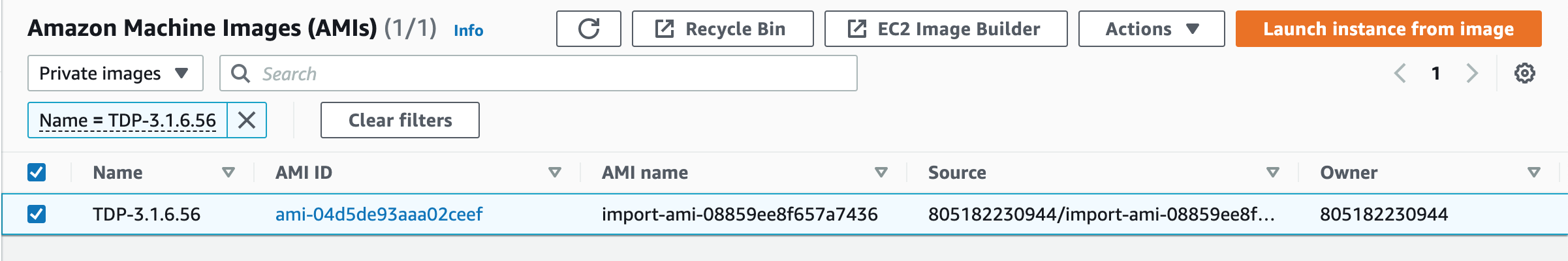Image resolution: width=1568 pixels, height=261 pixels.
Task: Expand the Actions dropdown menu
Action: pyautogui.click(x=1152, y=29)
